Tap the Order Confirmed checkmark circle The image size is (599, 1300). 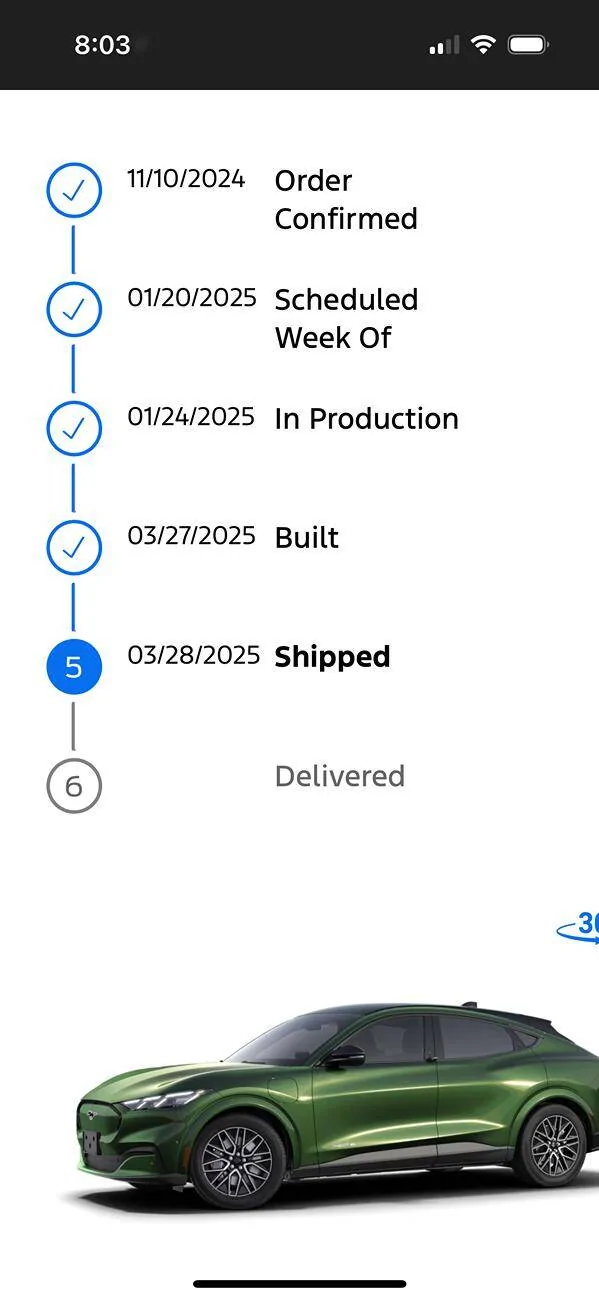tap(74, 190)
